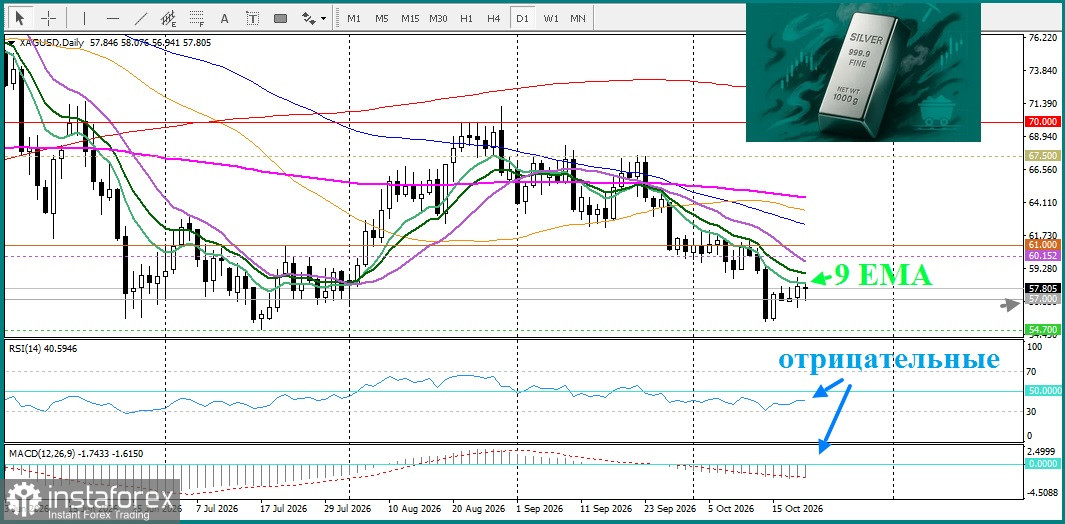The height and width of the screenshot is (524, 1065).
Task: Switch chart to H4 timeframe
Action: coord(494,18)
